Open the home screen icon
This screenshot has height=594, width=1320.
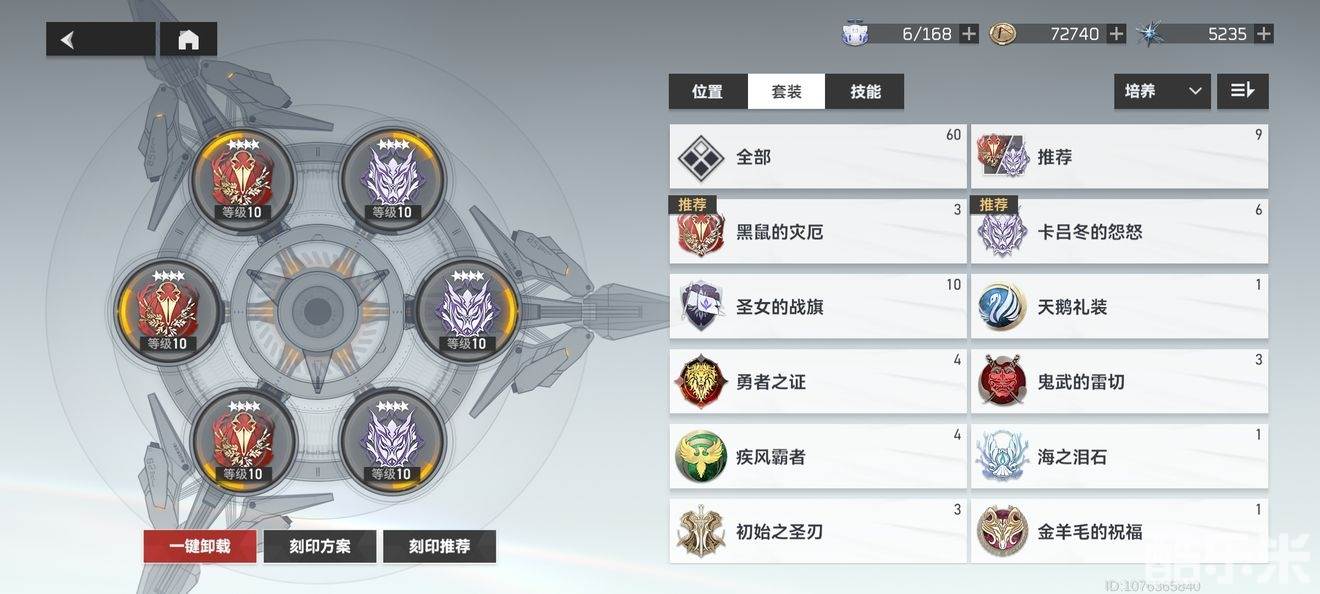(x=188, y=39)
